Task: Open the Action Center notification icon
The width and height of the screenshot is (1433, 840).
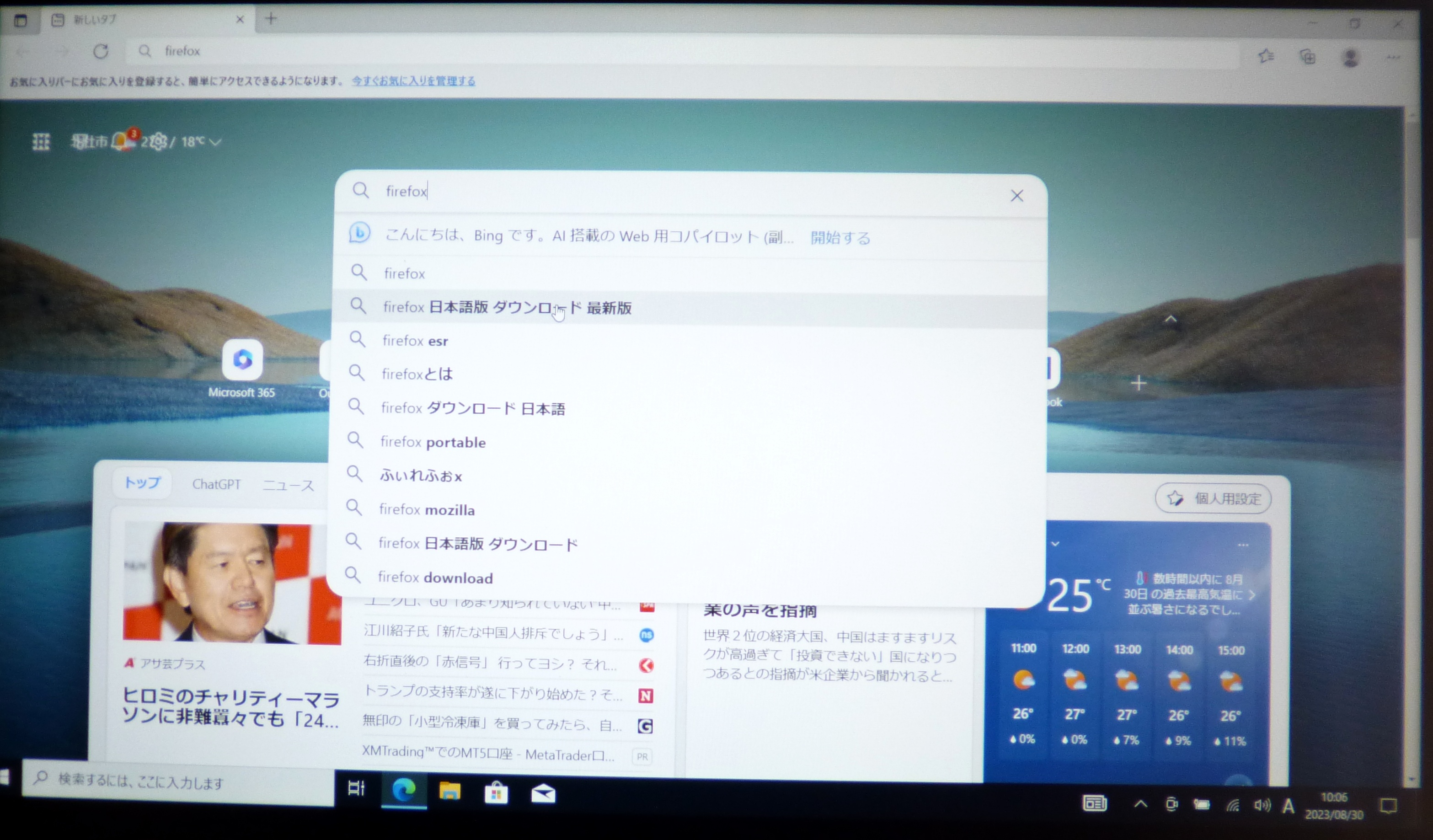Action: coord(1389,805)
